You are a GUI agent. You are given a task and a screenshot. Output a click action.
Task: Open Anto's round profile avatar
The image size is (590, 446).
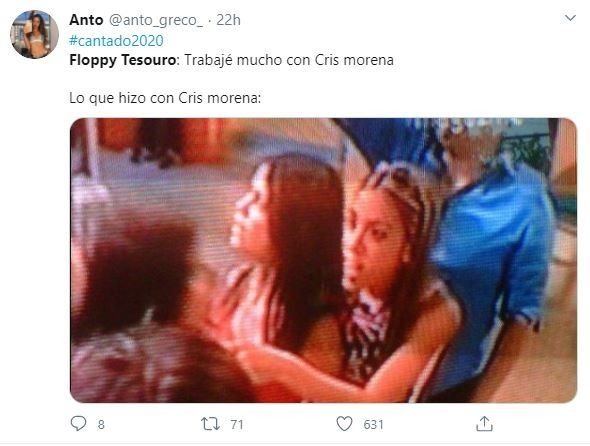point(34,34)
